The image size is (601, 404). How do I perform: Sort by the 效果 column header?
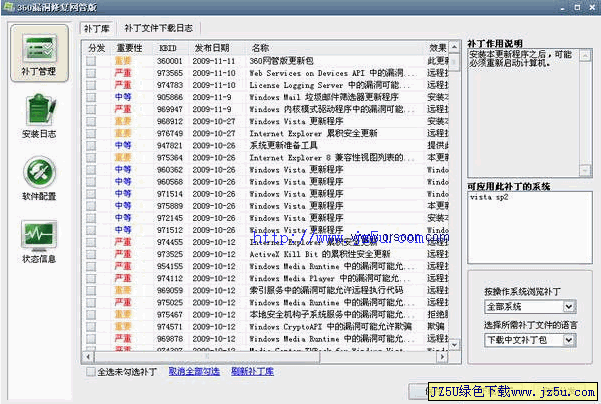click(437, 48)
